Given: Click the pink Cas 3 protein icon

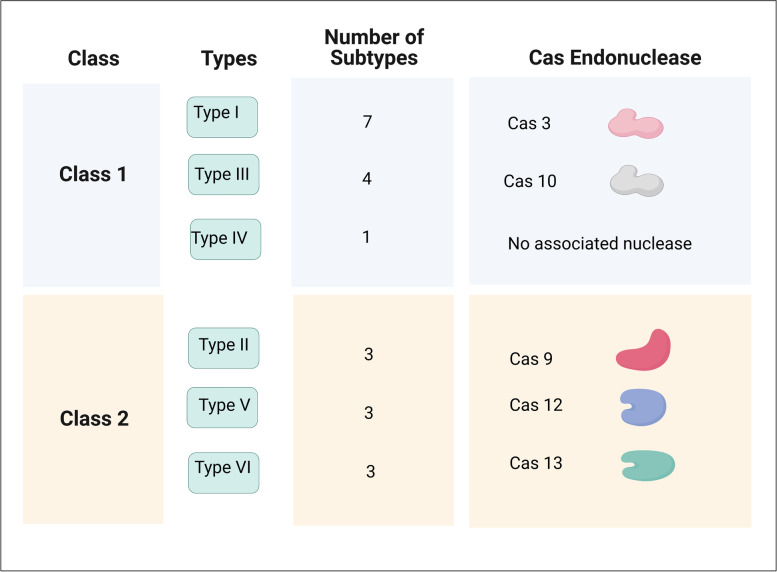Looking at the screenshot, I should 636,124.
